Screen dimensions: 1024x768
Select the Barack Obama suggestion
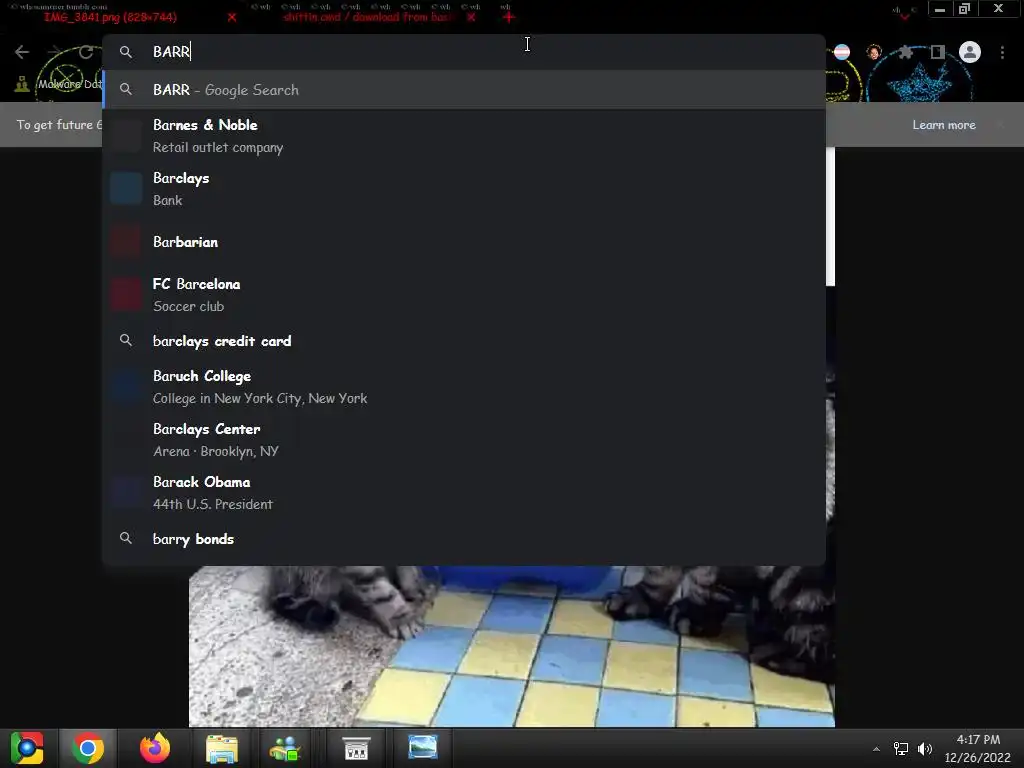click(x=464, y=492)
